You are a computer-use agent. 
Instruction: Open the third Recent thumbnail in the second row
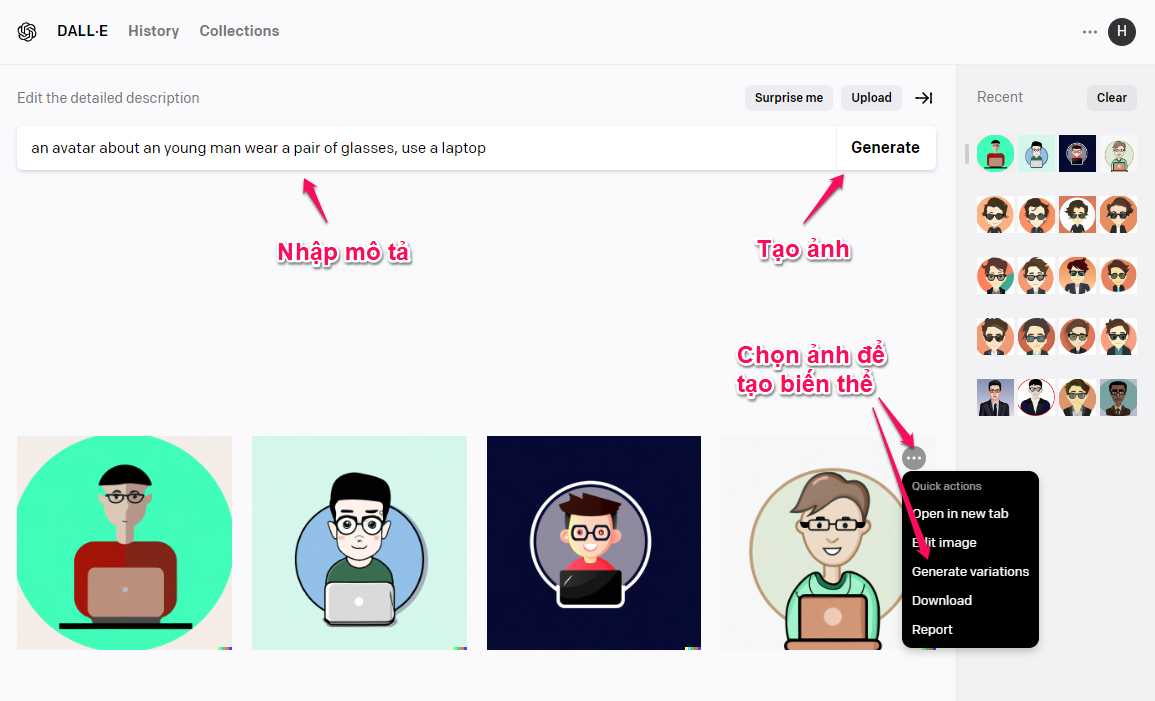point(1077,215)
